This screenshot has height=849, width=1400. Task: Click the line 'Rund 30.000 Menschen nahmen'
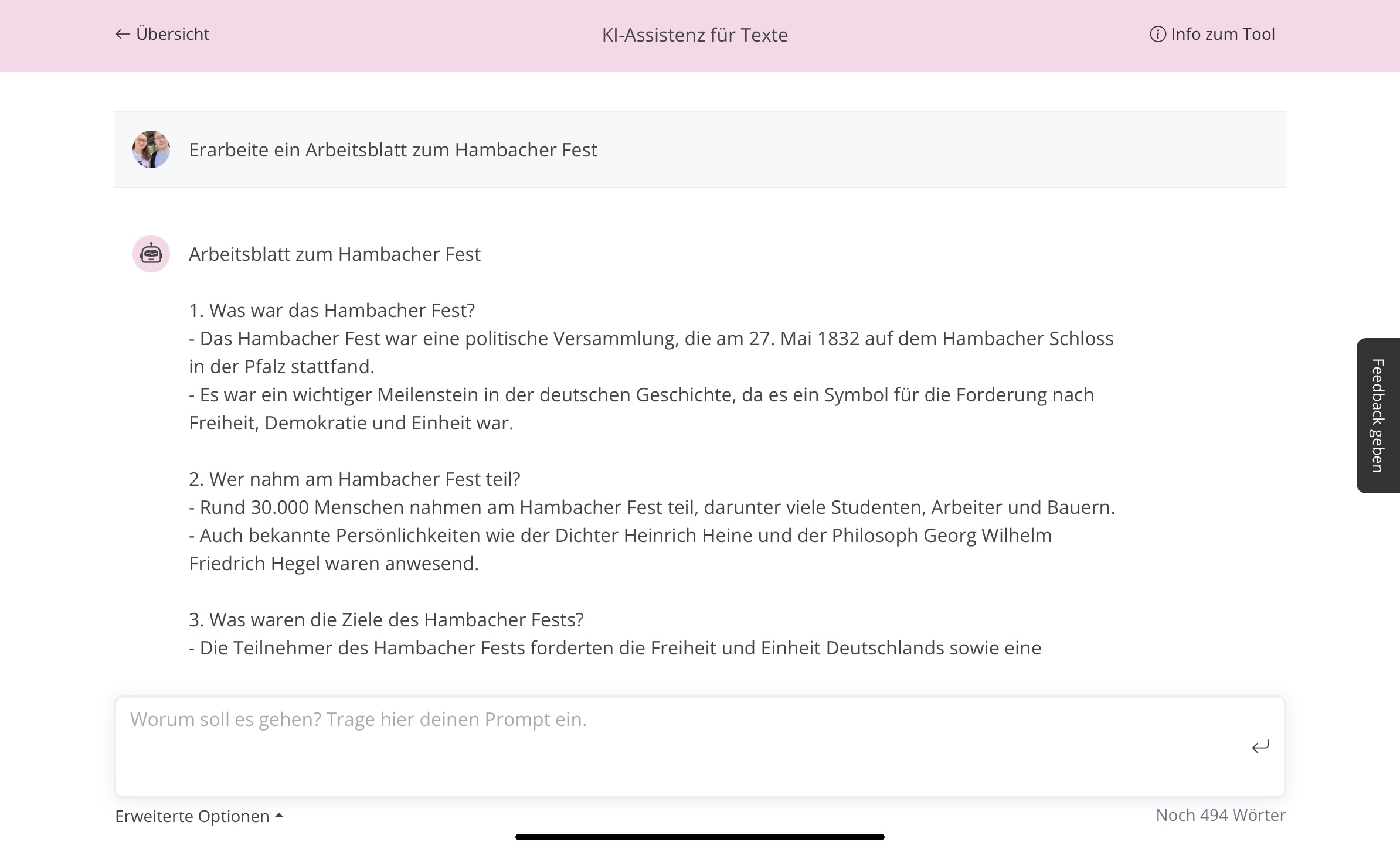652,507
